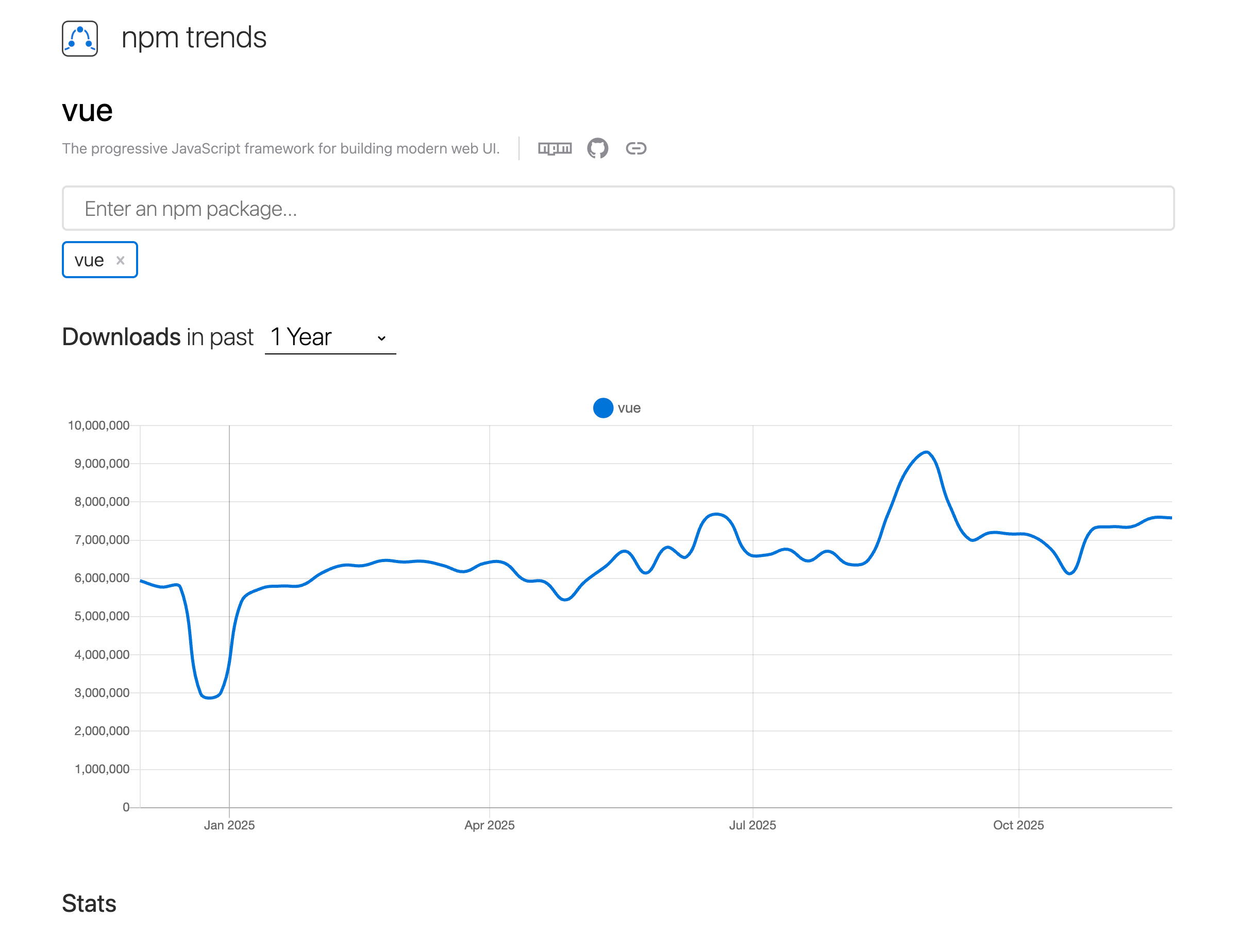The width and height of the screenshot is (1237, 952).
Task: Click the Jan 2025 axis label
Action: pyautogui.click(x=229, y=825)
